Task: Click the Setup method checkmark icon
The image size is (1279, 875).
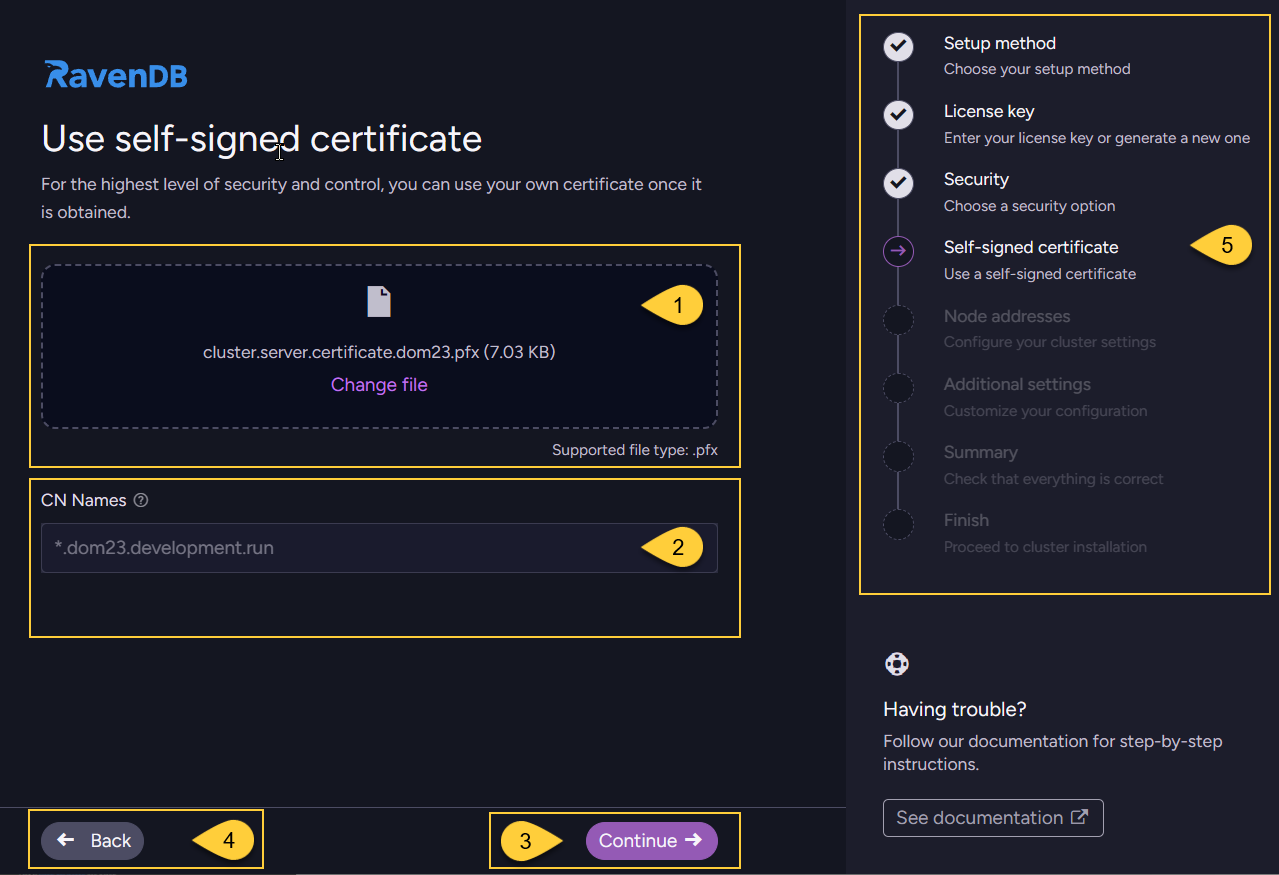Action: [x=897, y=47]
